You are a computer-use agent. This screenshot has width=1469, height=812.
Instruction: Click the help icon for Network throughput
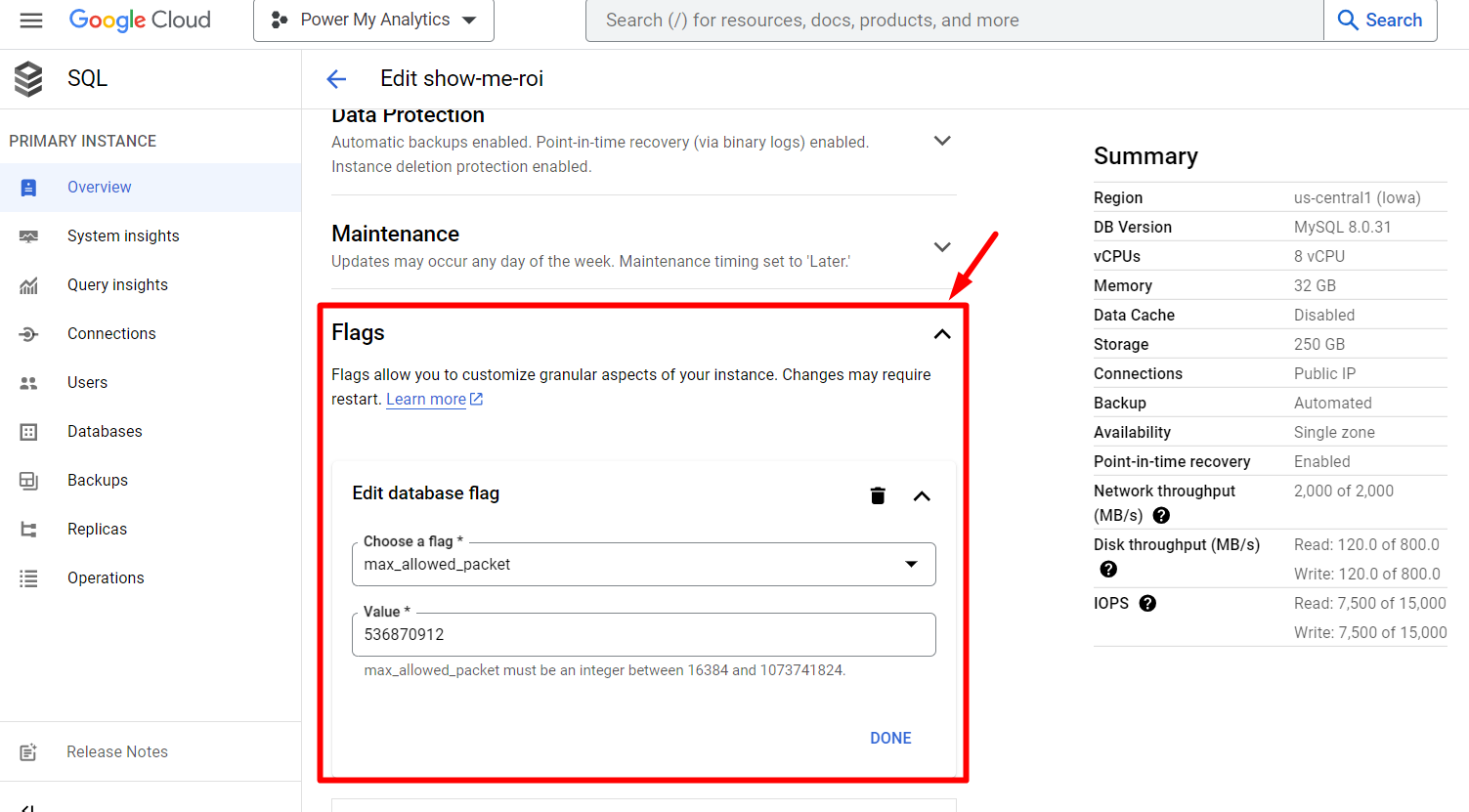pos(1161,516)
